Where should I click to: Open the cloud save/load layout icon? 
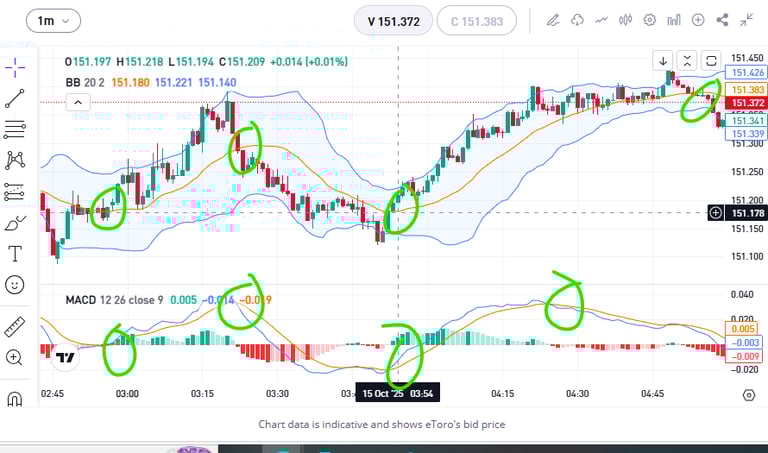click(x=577, y=20)
